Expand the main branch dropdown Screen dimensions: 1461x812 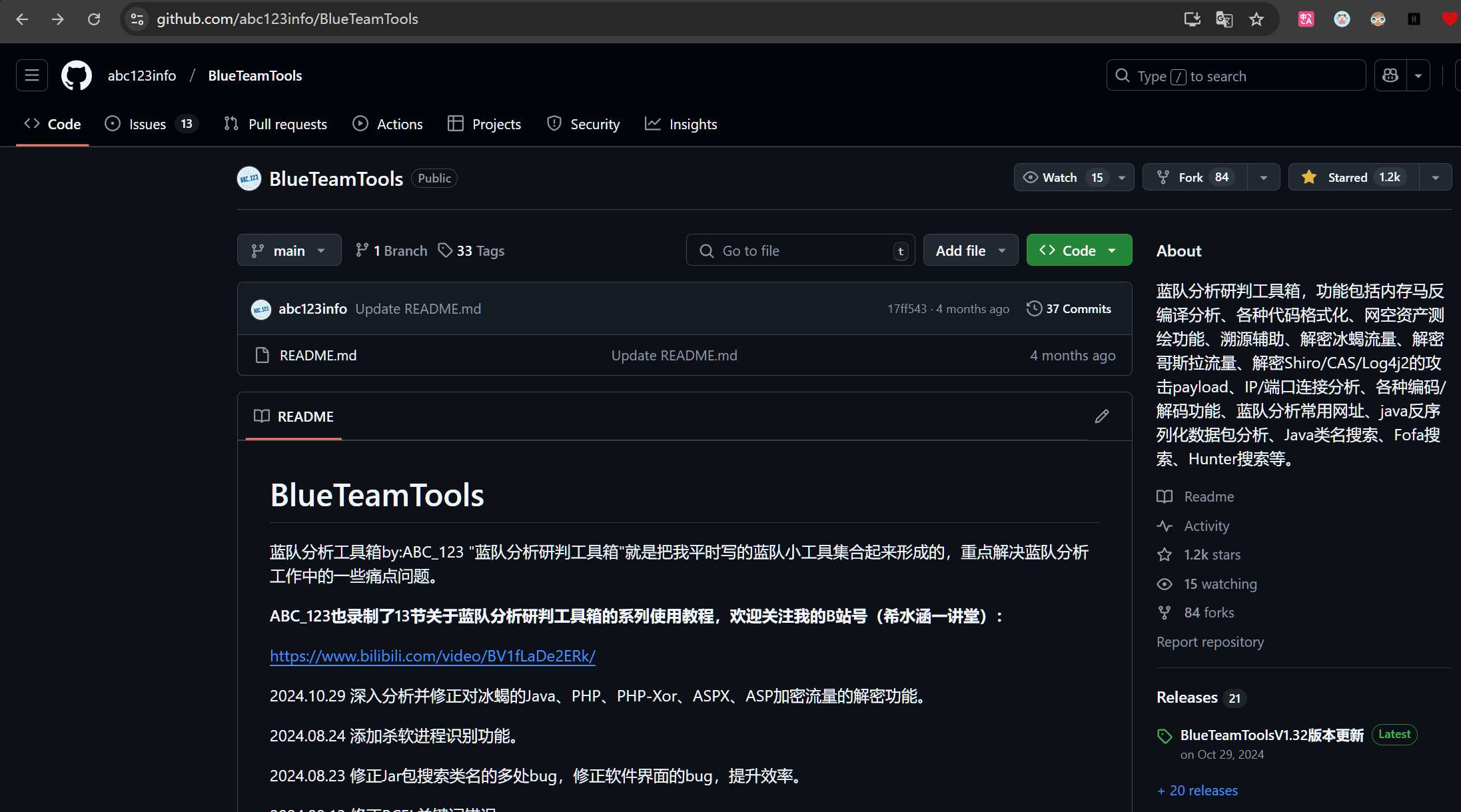289,250
